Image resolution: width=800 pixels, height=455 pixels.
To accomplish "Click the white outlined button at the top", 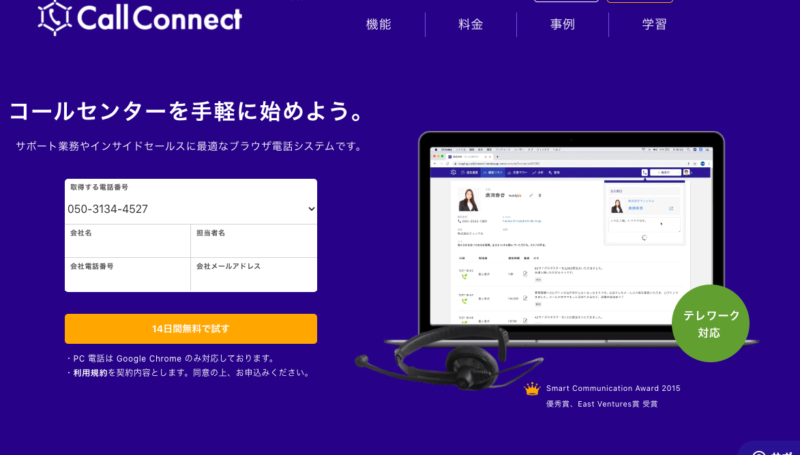I will click(x=566, y=1).
